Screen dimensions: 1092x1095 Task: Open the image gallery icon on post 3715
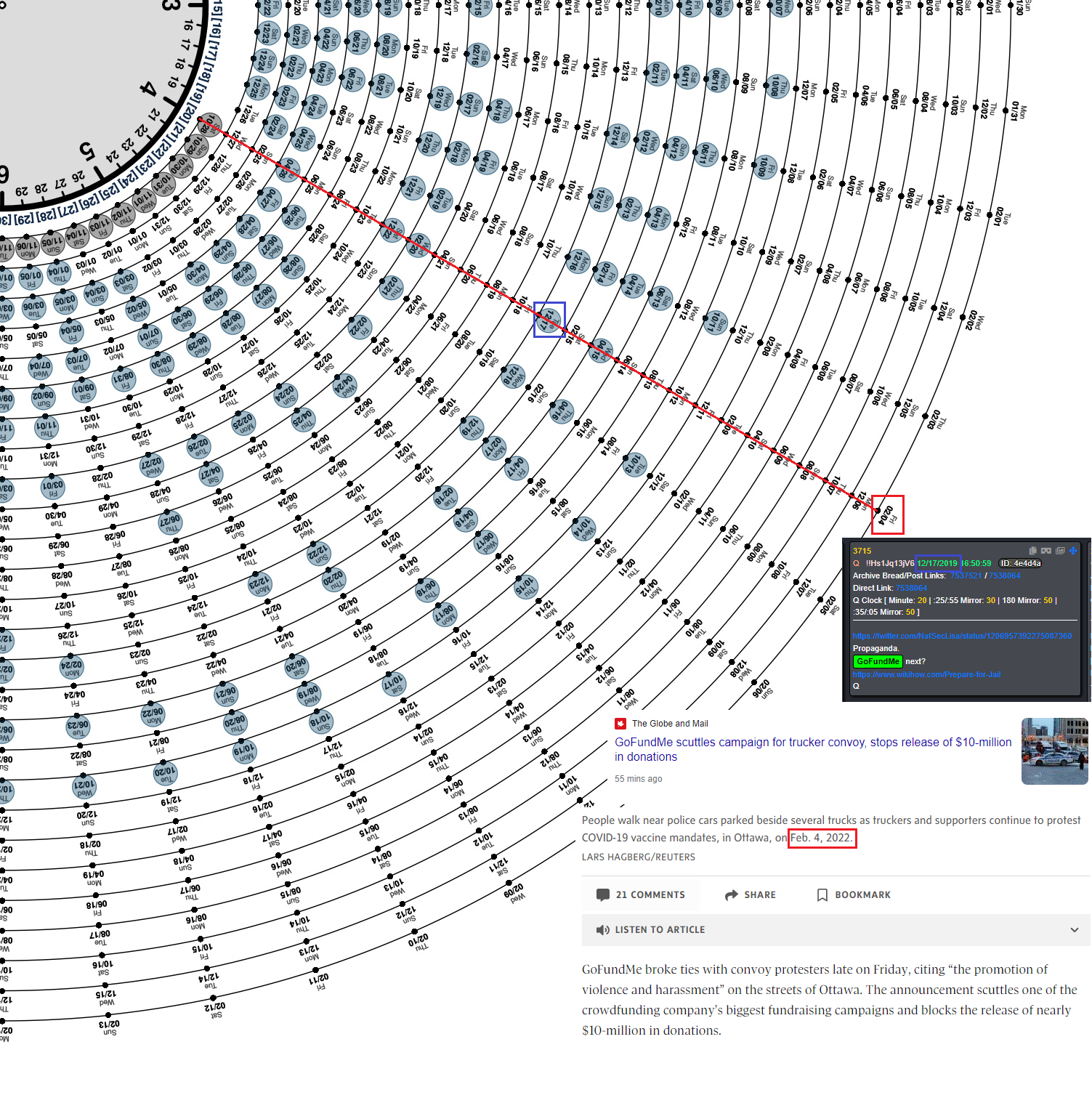[x=1060, y=551]
